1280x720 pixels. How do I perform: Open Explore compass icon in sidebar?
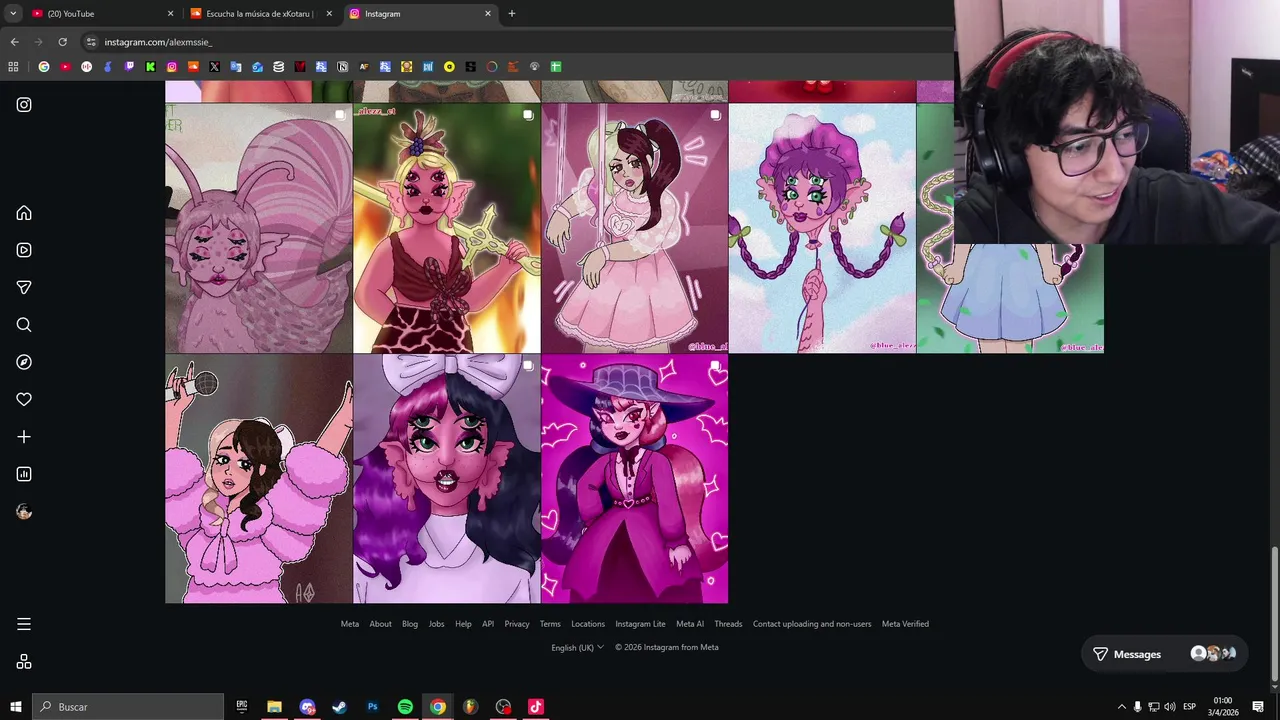(24, 362)
